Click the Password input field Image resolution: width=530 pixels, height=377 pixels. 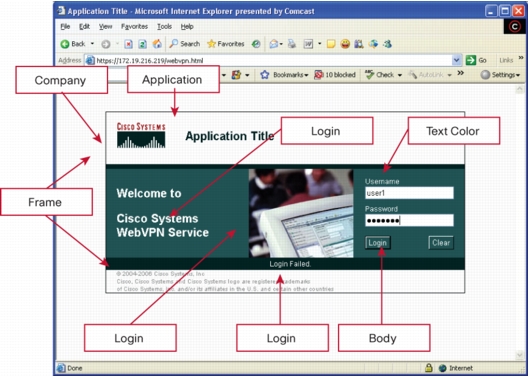coord(409,220)
